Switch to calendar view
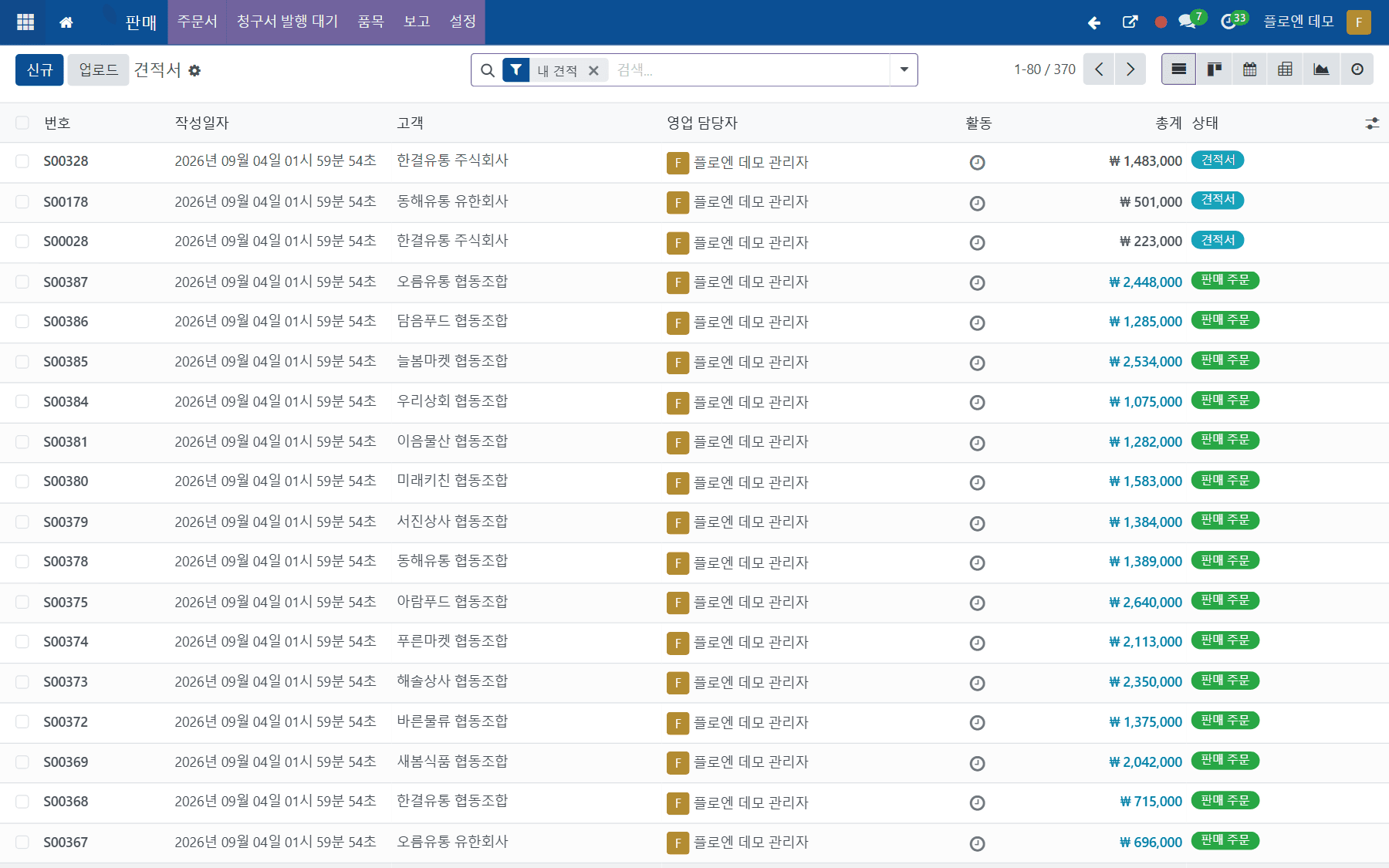Viewport: 1389px width, 868px height. coord(1249,69)
